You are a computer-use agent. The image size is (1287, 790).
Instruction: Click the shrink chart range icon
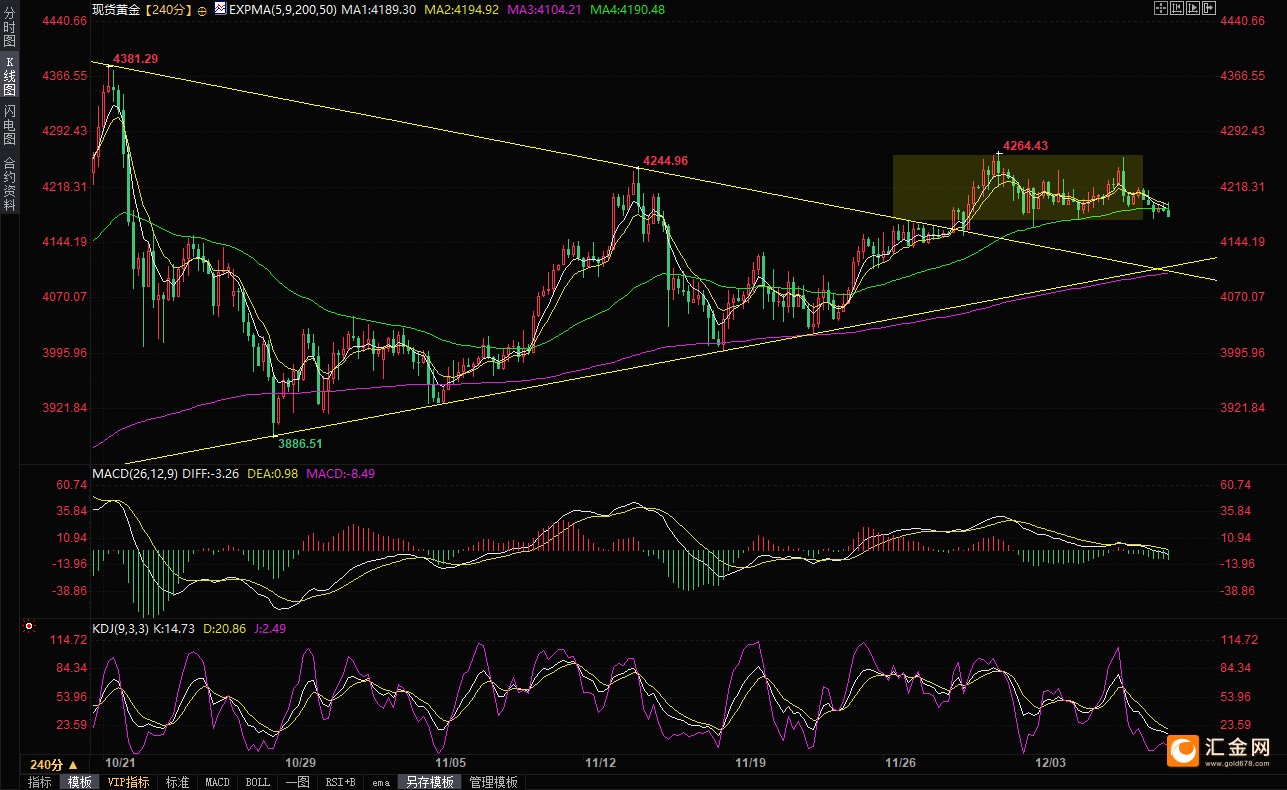pos(1177,8)
